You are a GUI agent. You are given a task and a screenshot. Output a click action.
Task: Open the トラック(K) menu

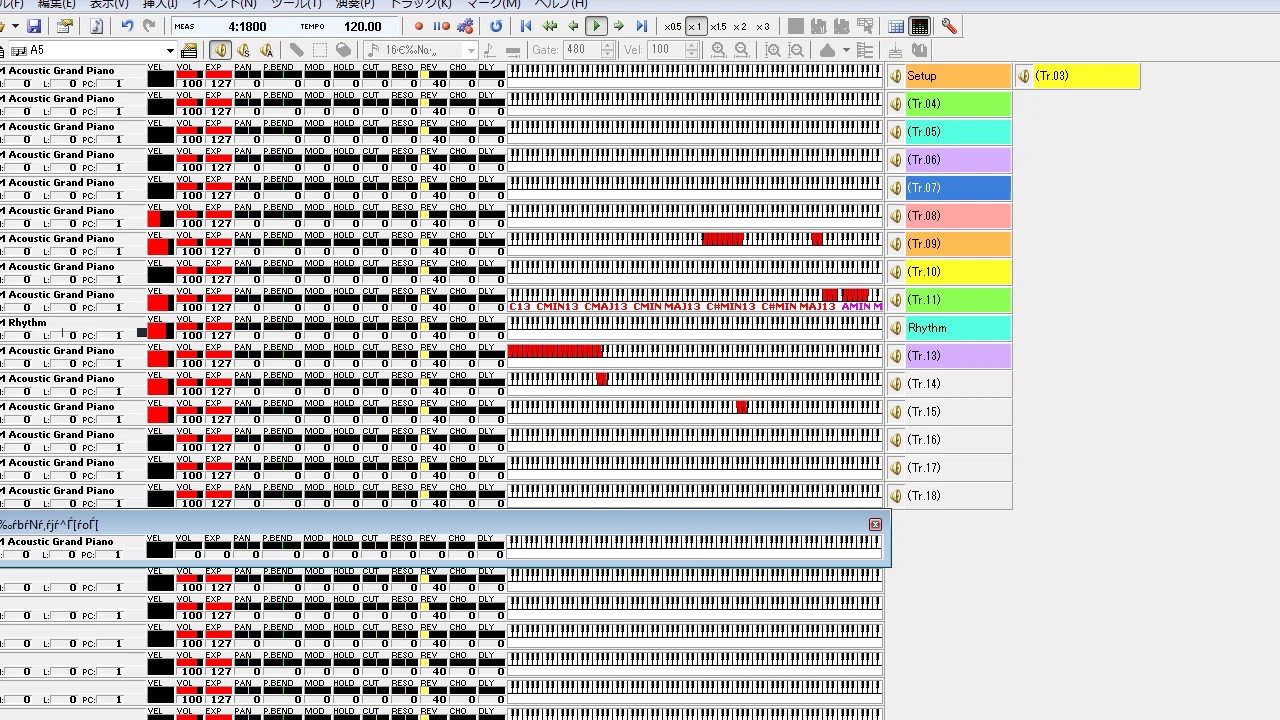tap(420, 4)
